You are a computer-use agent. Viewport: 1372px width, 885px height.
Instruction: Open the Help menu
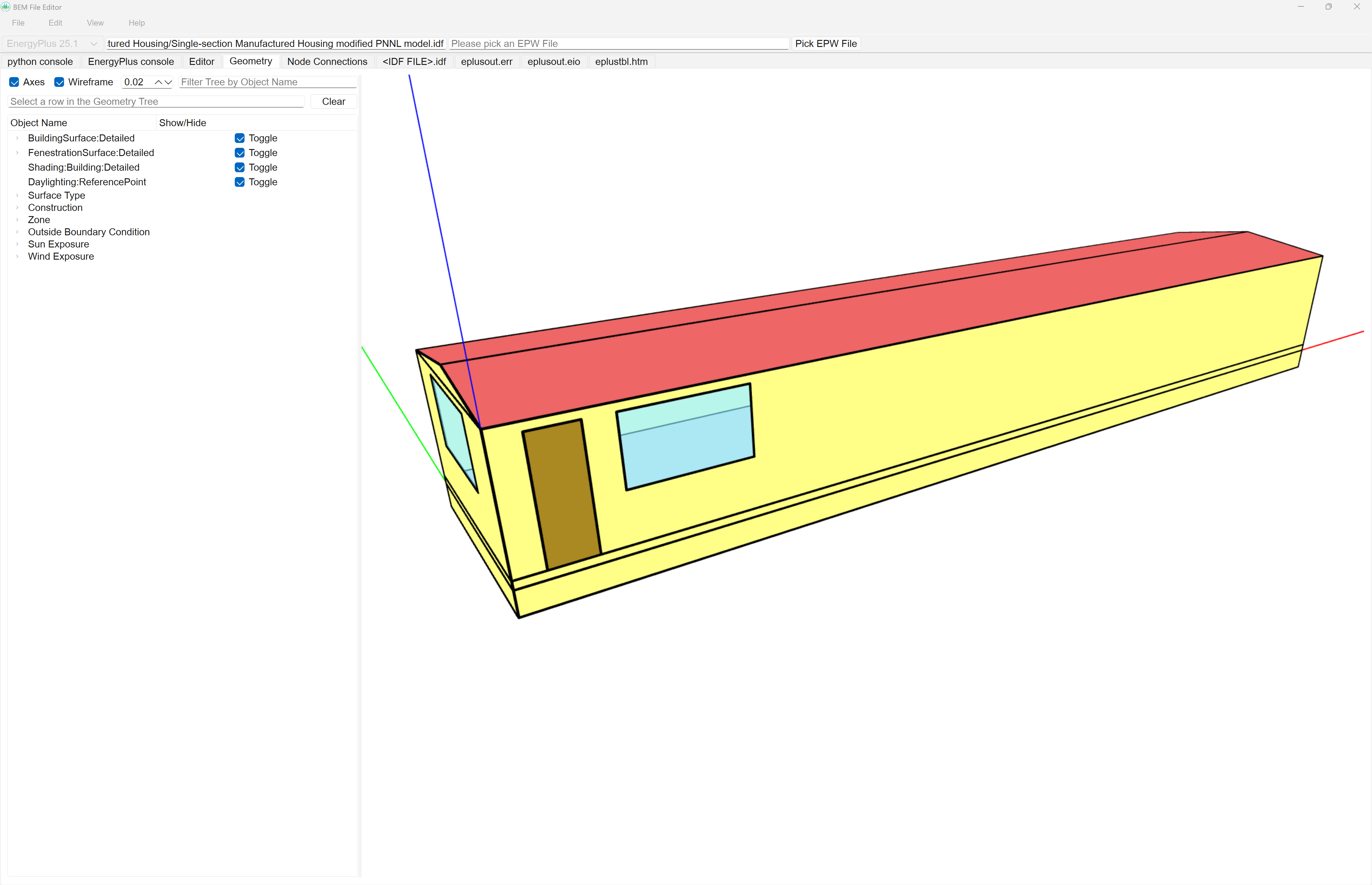point(137,23)
